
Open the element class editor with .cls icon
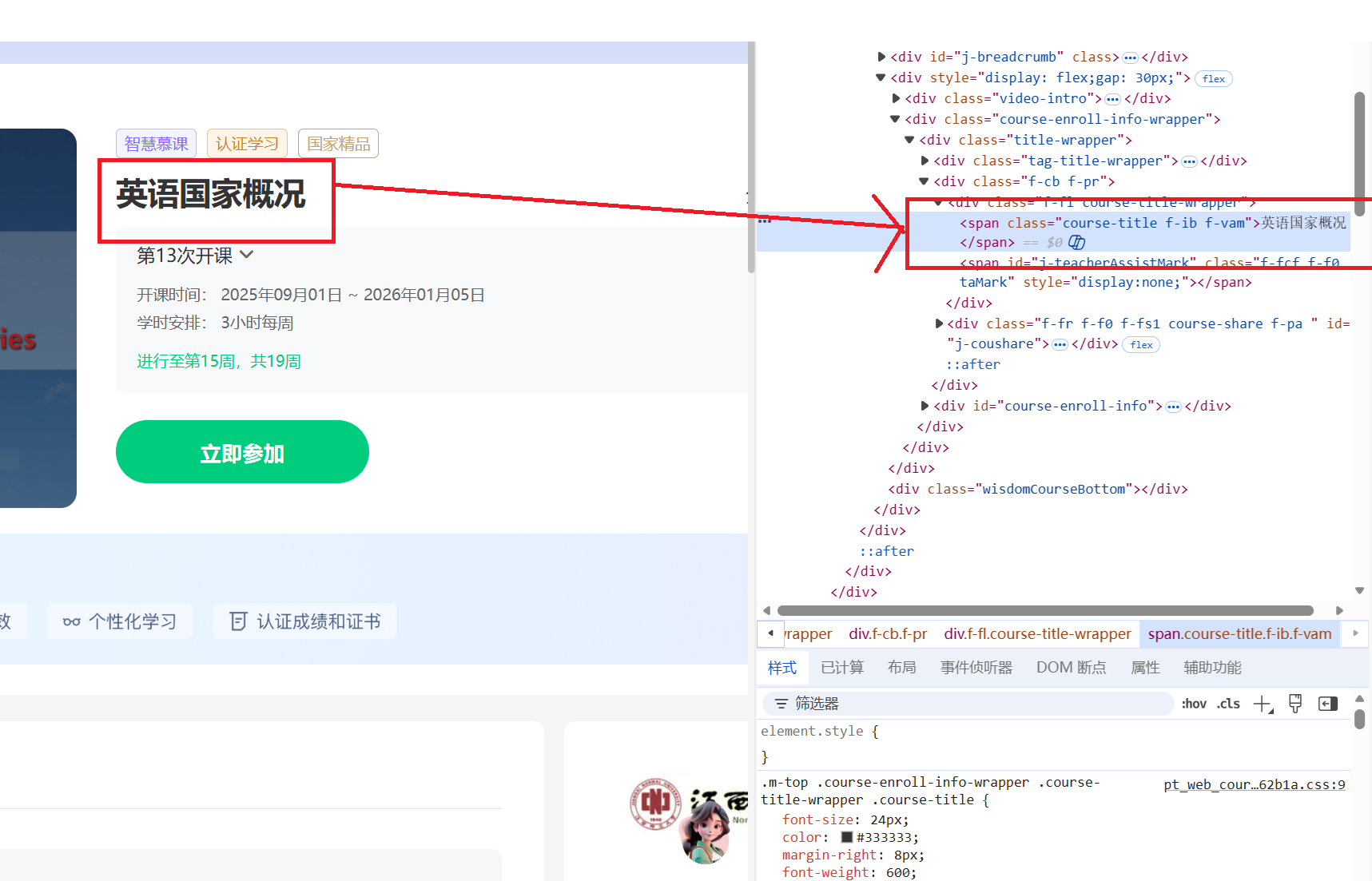1228,704
